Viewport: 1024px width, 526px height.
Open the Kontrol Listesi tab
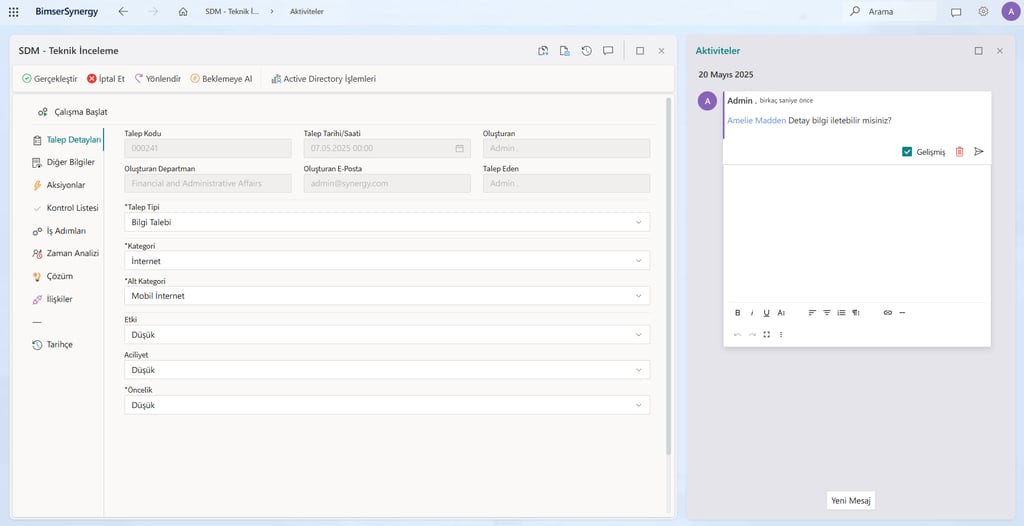click(65, 208)
